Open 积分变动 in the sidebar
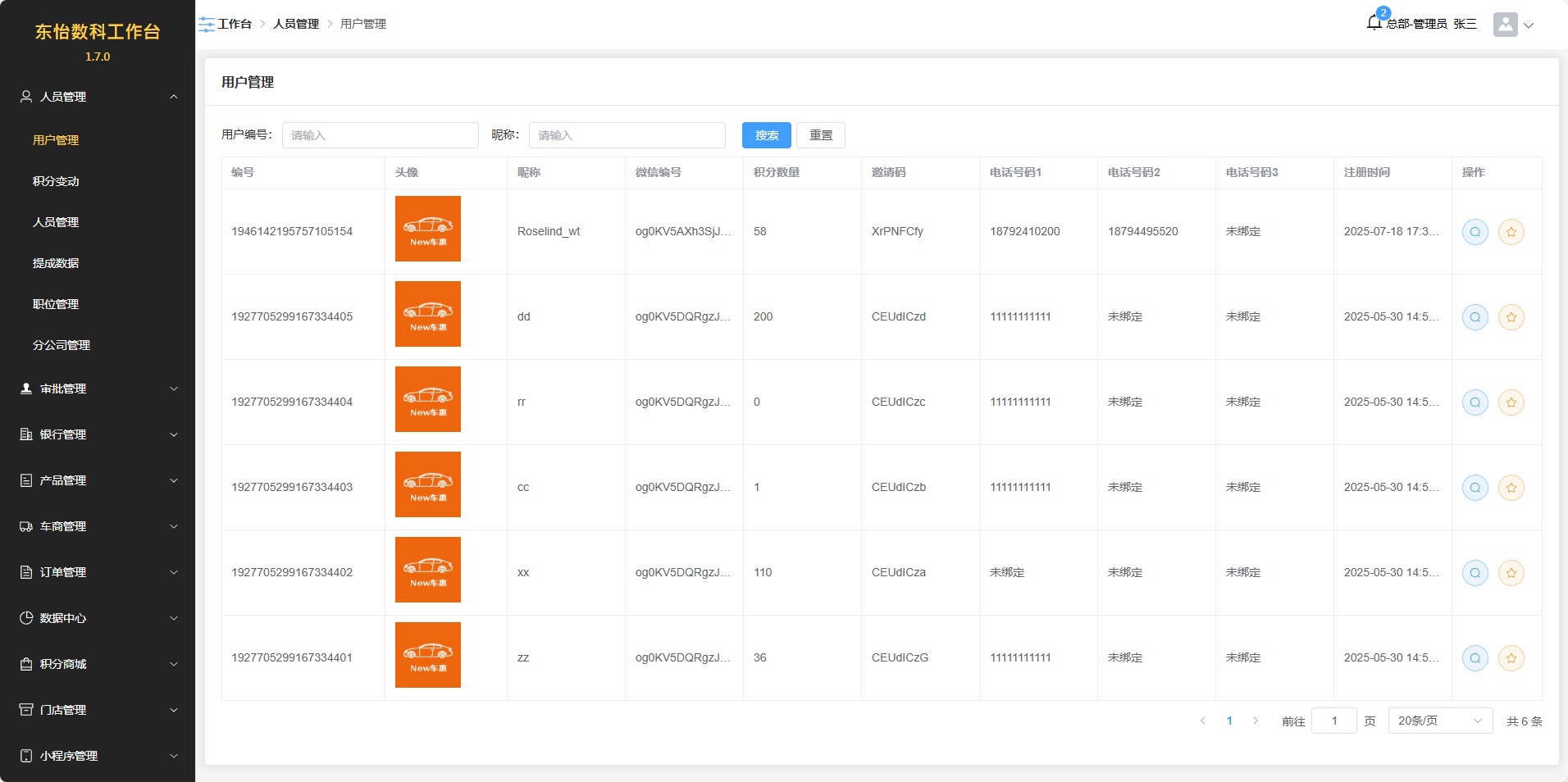Screen dimensions: 1568x782 point(56,181)
